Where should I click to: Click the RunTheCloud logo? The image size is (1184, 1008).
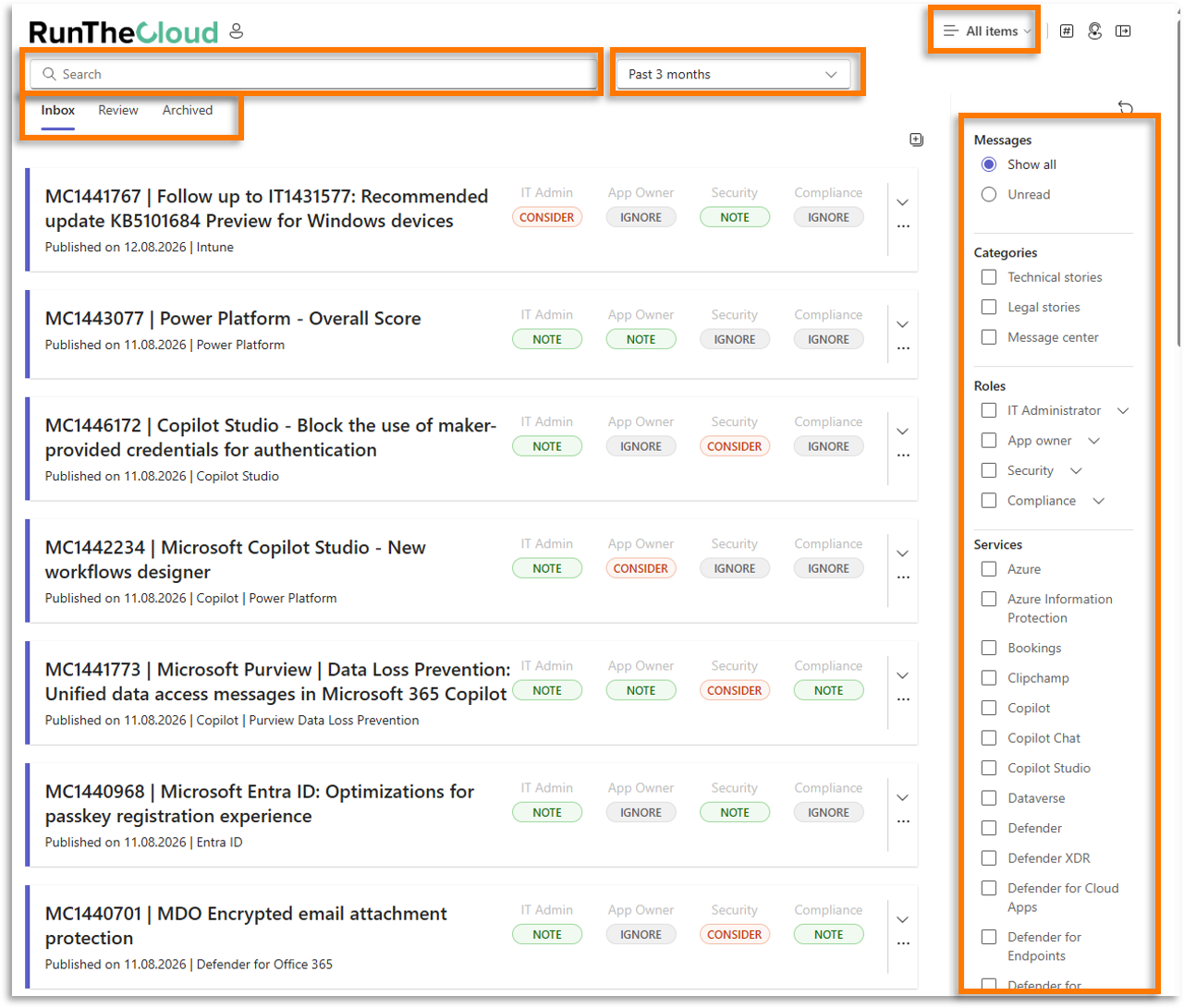pyautogui.click(x=124, y=32)
